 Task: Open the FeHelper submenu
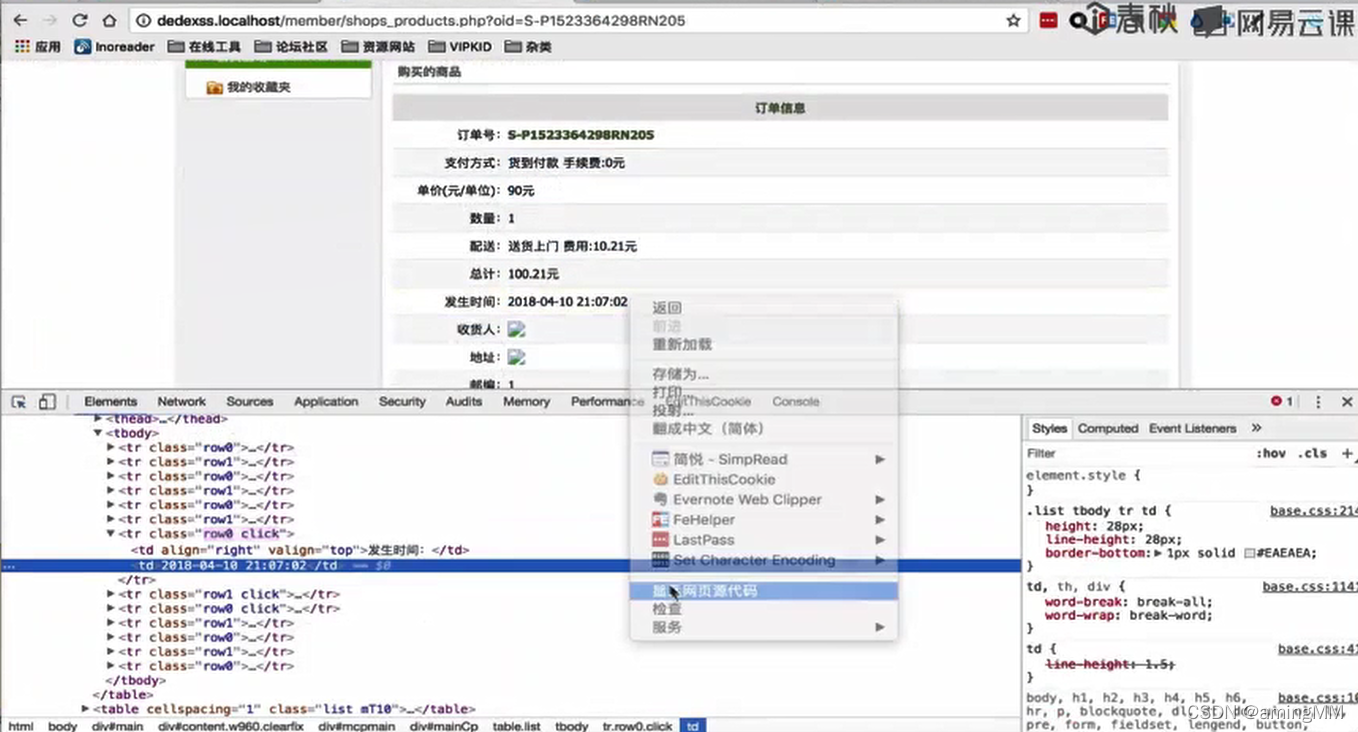point(763,519)
